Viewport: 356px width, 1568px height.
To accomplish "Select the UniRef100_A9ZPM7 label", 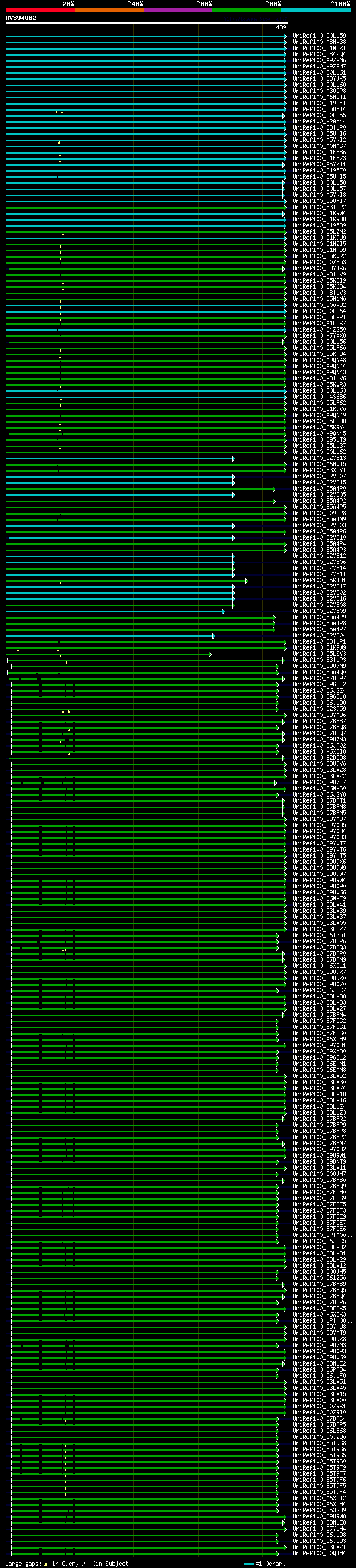I will (x=319, y=66).
